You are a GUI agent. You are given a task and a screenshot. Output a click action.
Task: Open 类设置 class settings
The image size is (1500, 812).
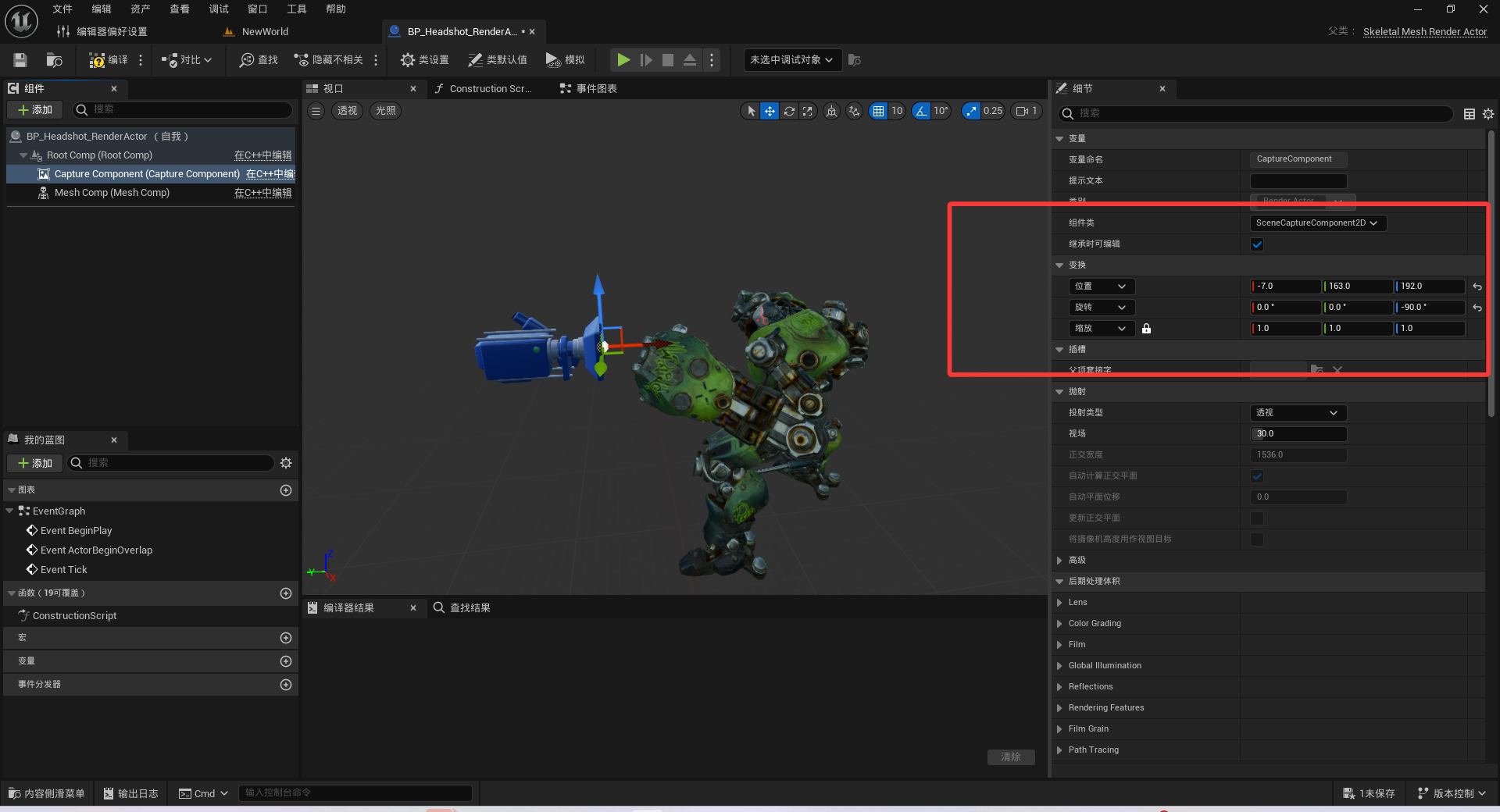[x=425, y=60]
